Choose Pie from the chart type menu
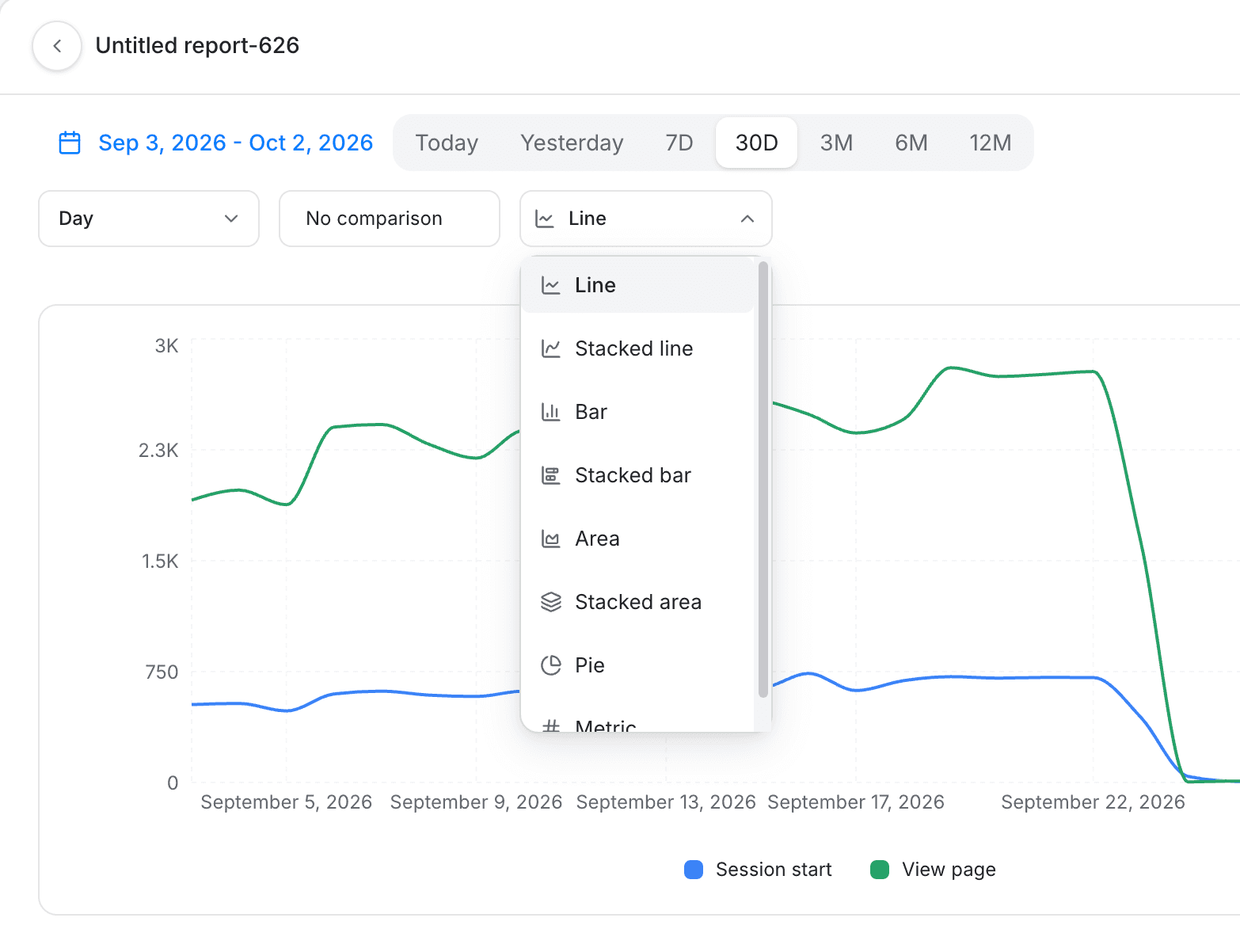The image size is (1240, 952). point(638,665)
